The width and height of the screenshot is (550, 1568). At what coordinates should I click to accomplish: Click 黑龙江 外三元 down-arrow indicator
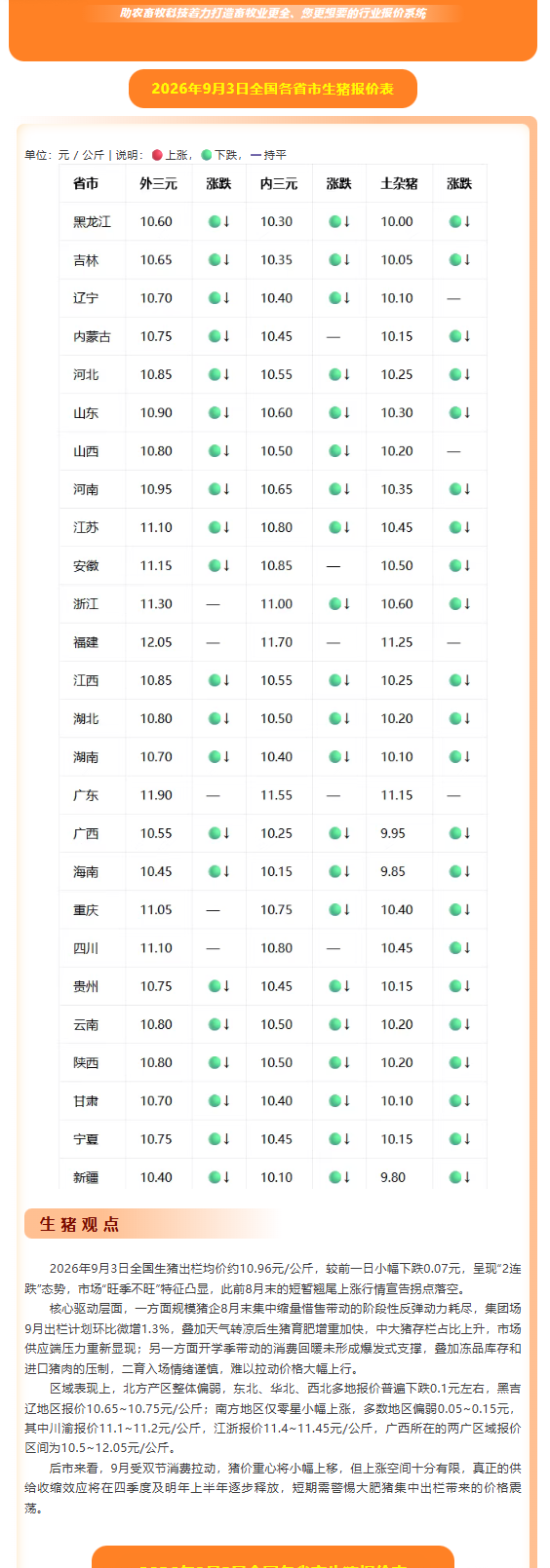(219, 221)
